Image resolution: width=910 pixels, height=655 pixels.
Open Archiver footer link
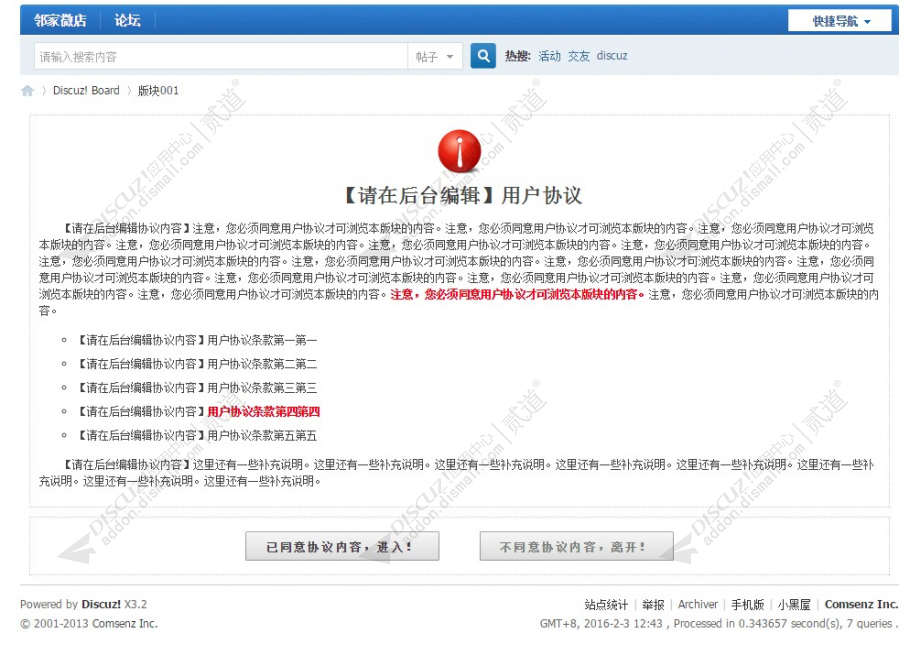pos(698,605)
